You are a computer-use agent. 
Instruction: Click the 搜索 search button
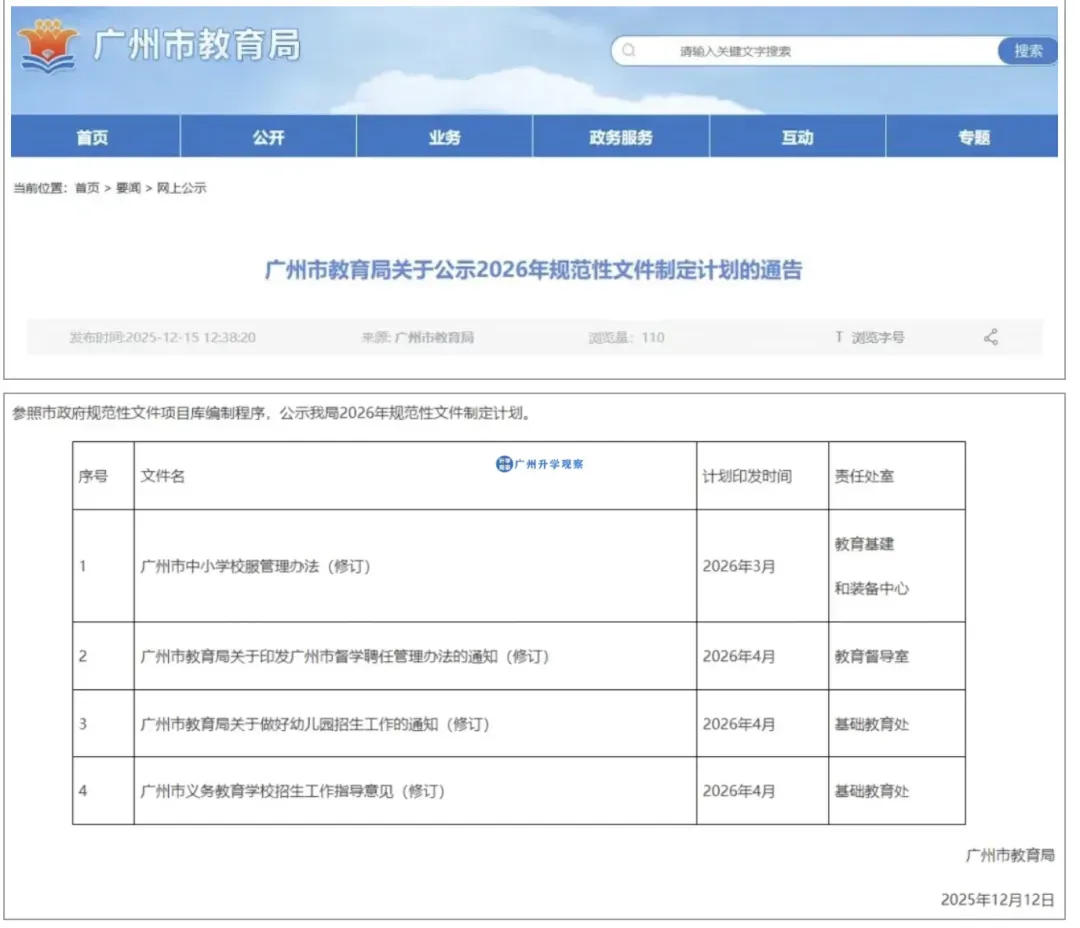[x=1028, y=50]
